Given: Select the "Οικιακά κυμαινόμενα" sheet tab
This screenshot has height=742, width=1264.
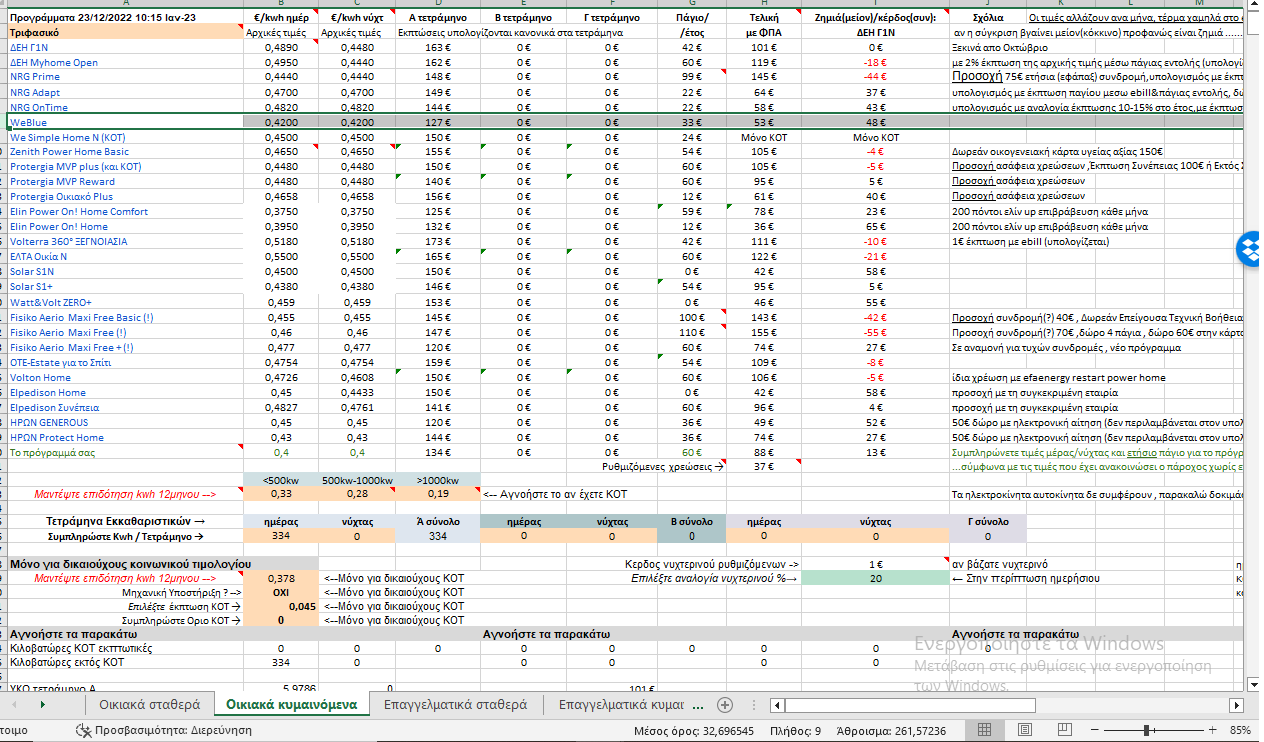Looking at the screenshot, I should point(291,704).
